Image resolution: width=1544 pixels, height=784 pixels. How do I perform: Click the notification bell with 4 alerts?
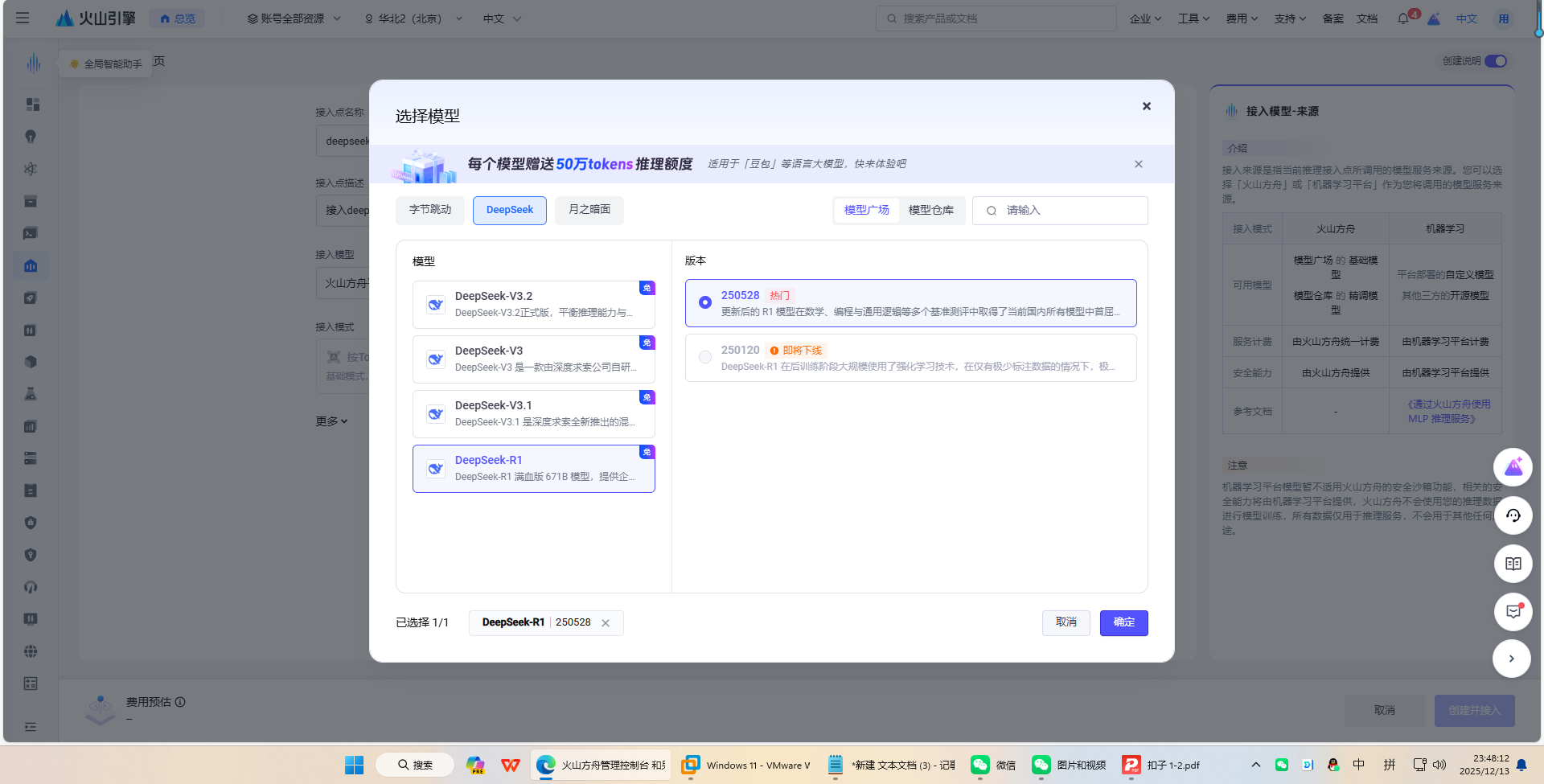coord(1404,18)
